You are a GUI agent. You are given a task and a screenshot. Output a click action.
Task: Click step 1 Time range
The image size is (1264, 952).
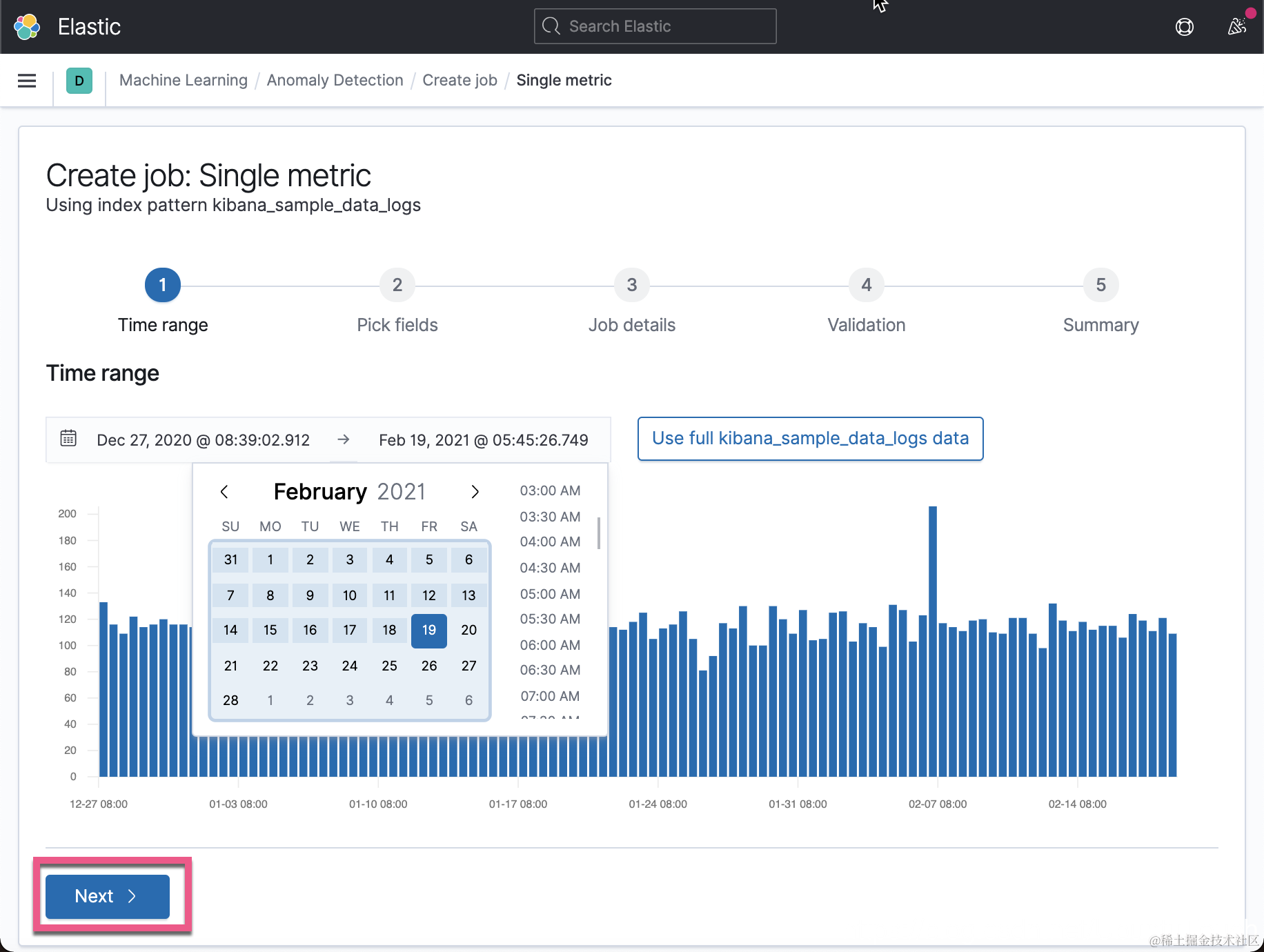(x=163, y=285)
